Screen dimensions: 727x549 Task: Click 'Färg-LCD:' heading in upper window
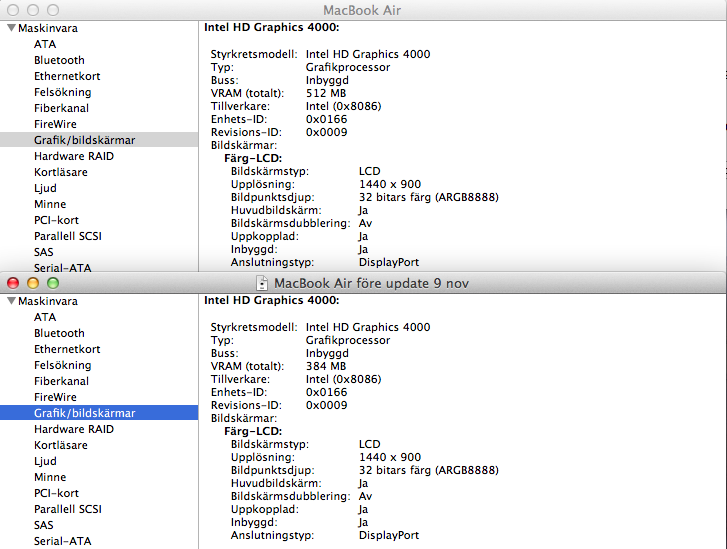[253, 158]
